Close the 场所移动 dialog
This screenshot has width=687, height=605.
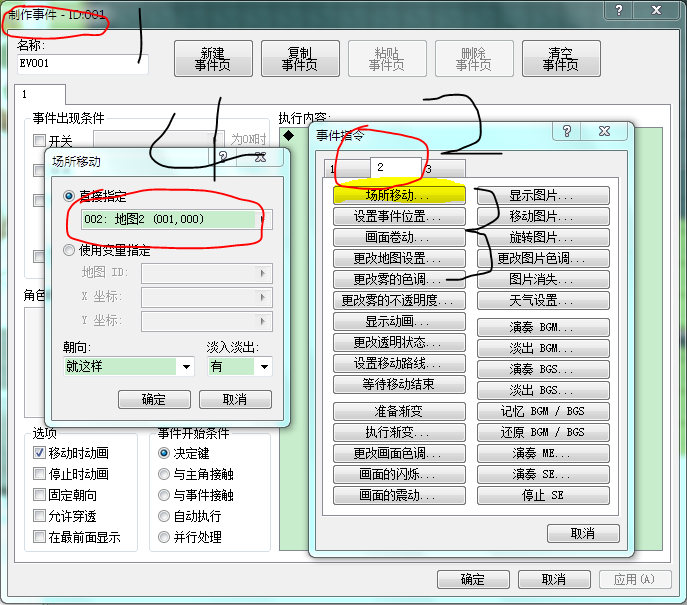coord(261,156)
